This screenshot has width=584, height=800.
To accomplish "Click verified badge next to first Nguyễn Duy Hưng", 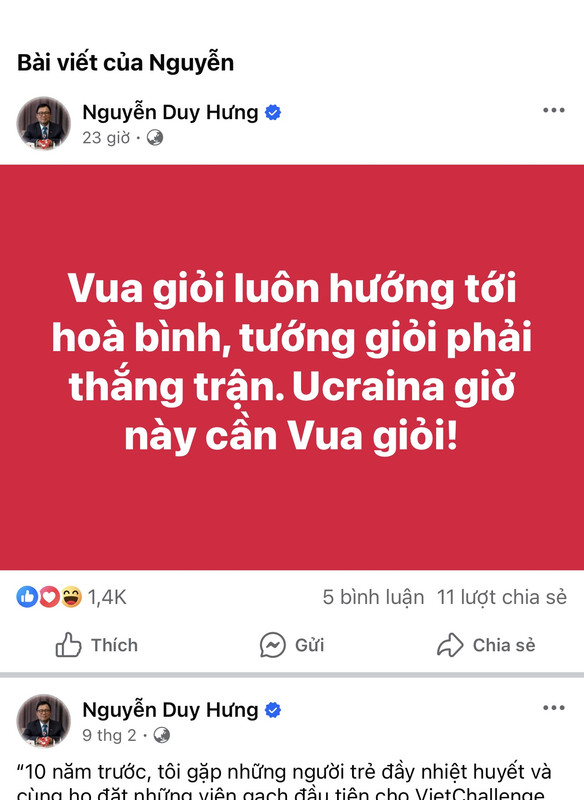I will [x=273, y=112].
